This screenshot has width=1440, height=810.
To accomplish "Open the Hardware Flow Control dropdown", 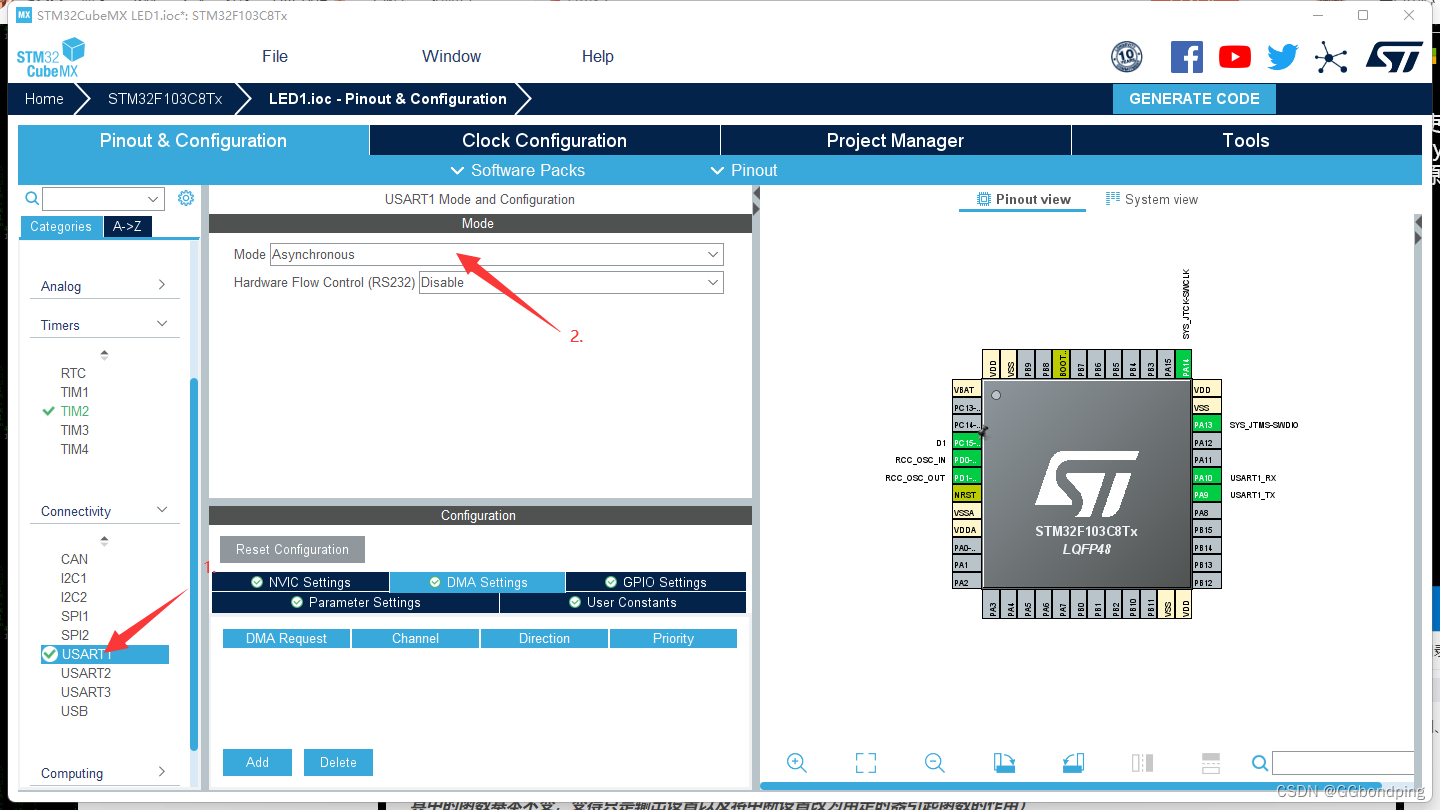I will tap(712, 282).
